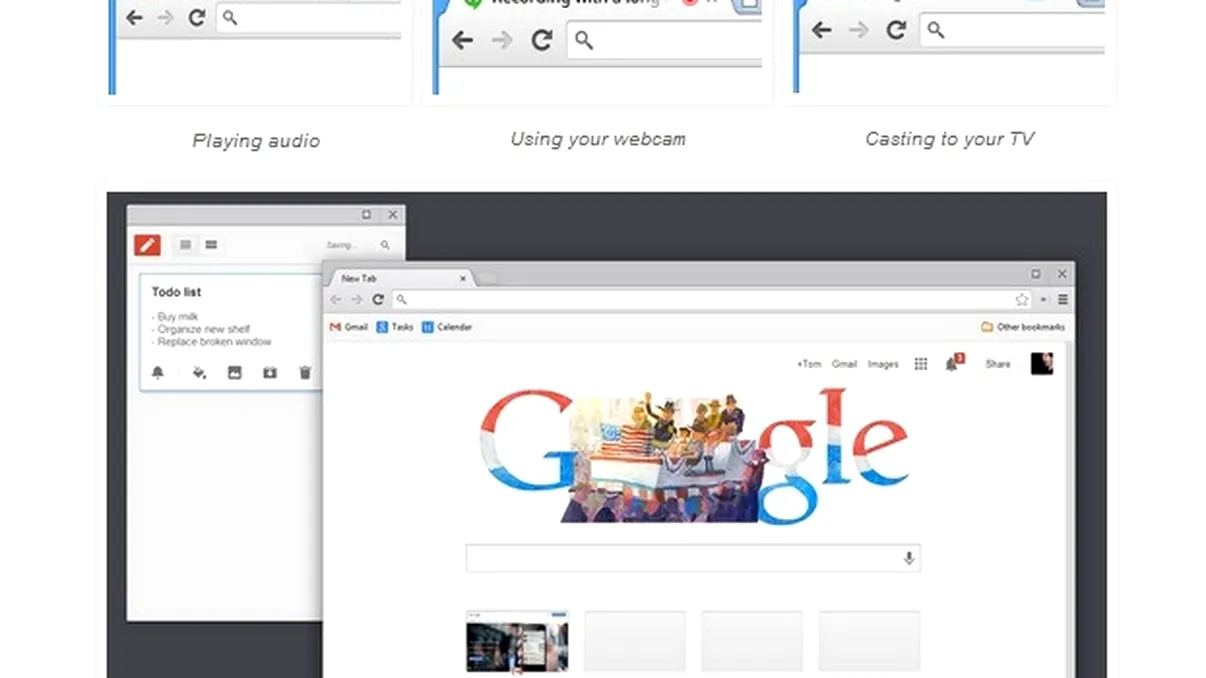The height and width of the screenshot is (678, 1206).
Task: Bookmark the page with the star icon
Action: pos(1021,299)
